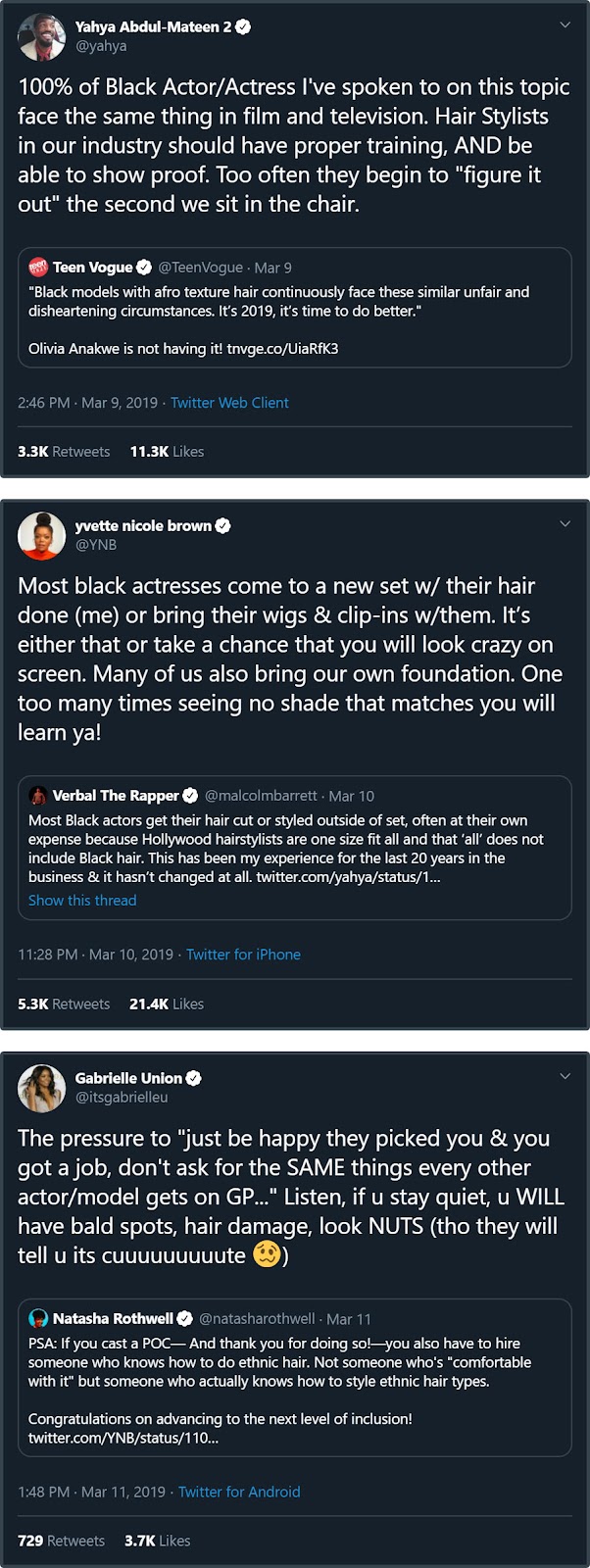Click yvette nicole brown's profile avatar

(41, 535)
